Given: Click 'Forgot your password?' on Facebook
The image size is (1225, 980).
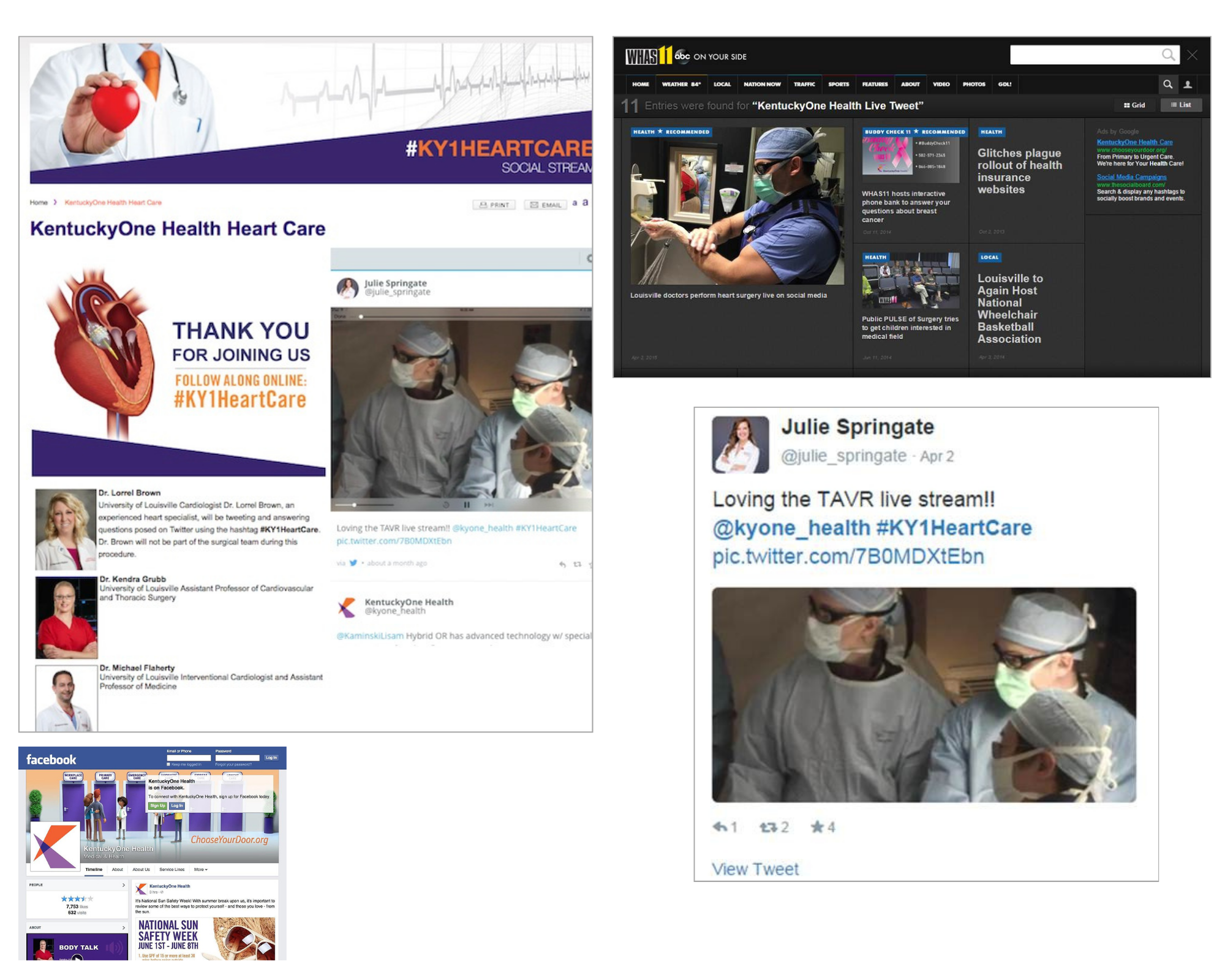Looking at the screenshot, I should click(x=233, y=764).
